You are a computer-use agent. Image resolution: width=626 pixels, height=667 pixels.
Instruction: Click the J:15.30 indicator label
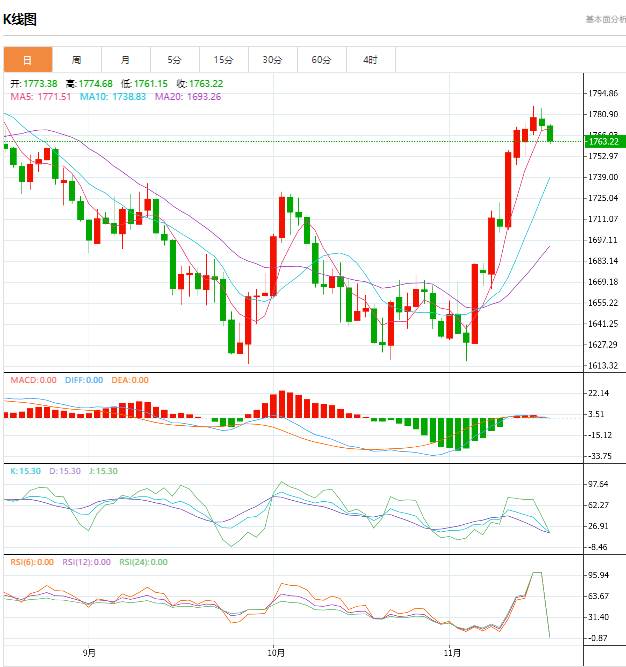[103, 471]
